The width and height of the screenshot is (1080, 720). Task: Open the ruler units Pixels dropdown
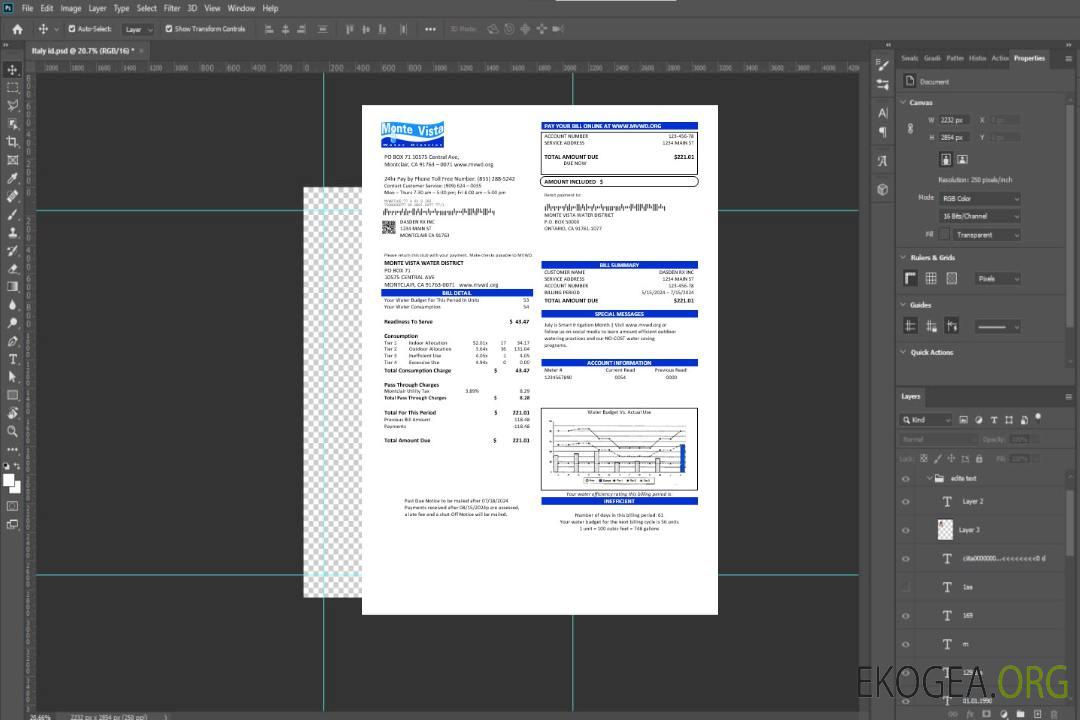click(x=997, y=278)
